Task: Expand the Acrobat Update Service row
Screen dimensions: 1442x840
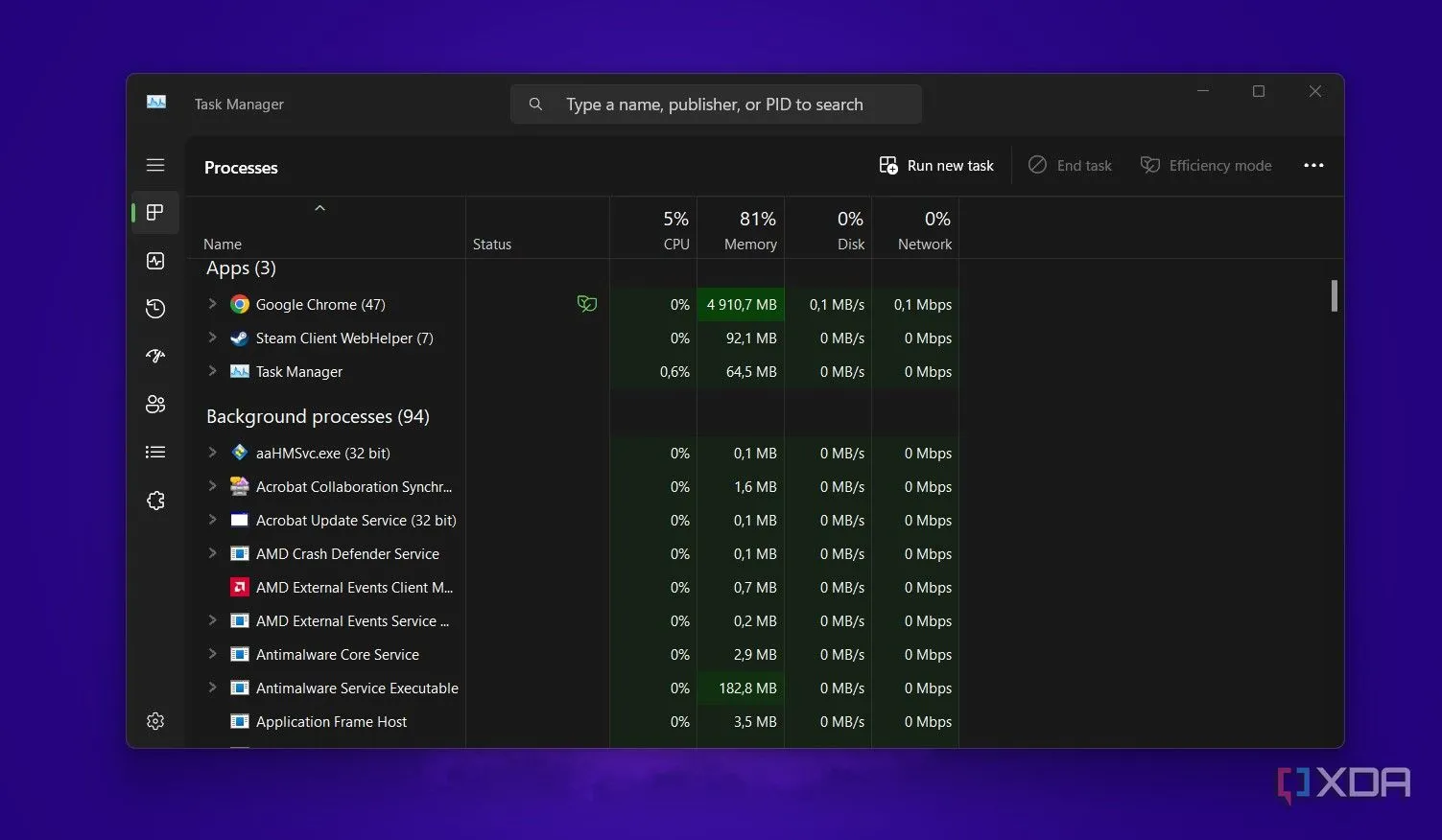Action: [212, 520]
